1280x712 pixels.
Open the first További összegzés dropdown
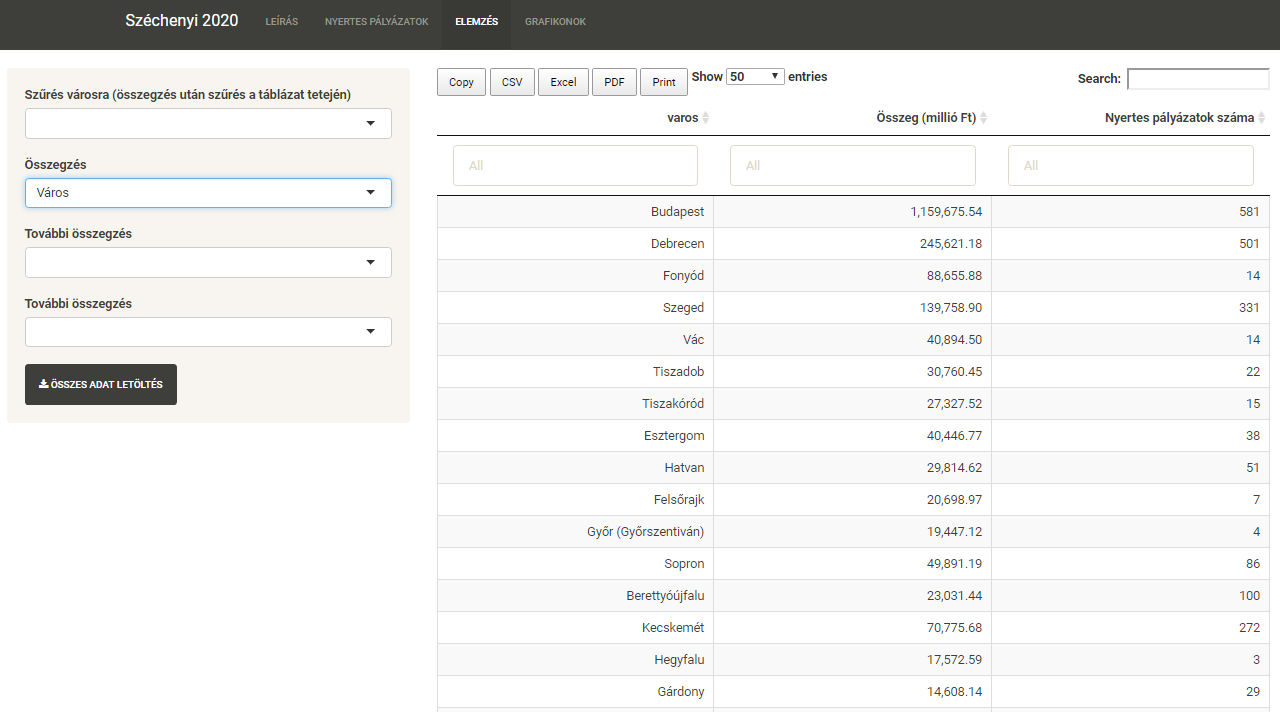(208, 263)
